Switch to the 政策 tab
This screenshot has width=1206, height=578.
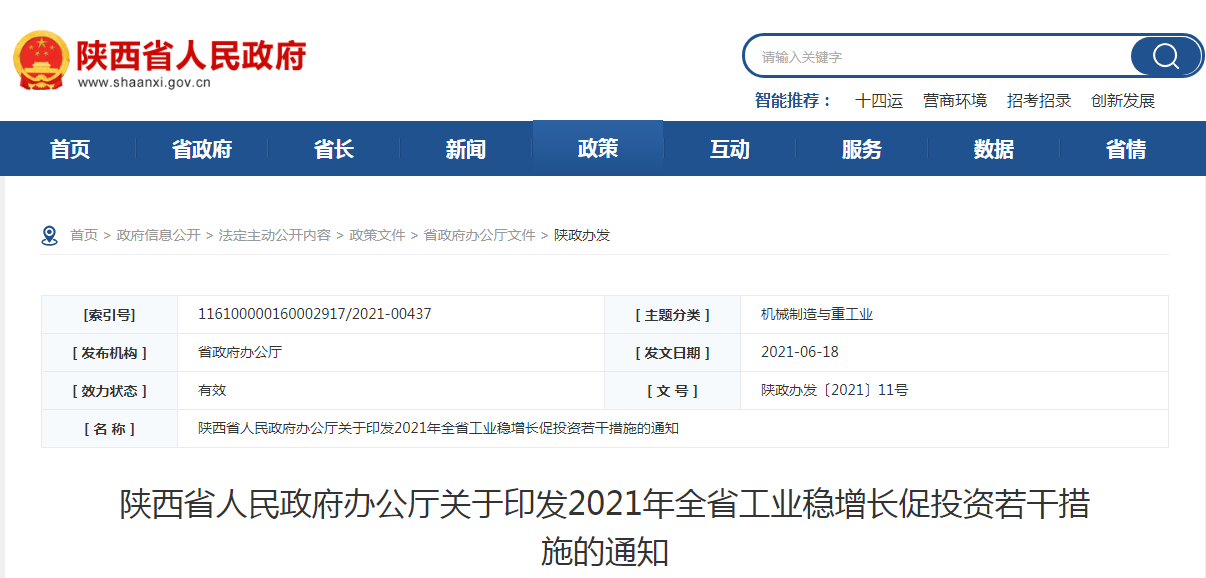pyautogui.click(x=598, y=149)
